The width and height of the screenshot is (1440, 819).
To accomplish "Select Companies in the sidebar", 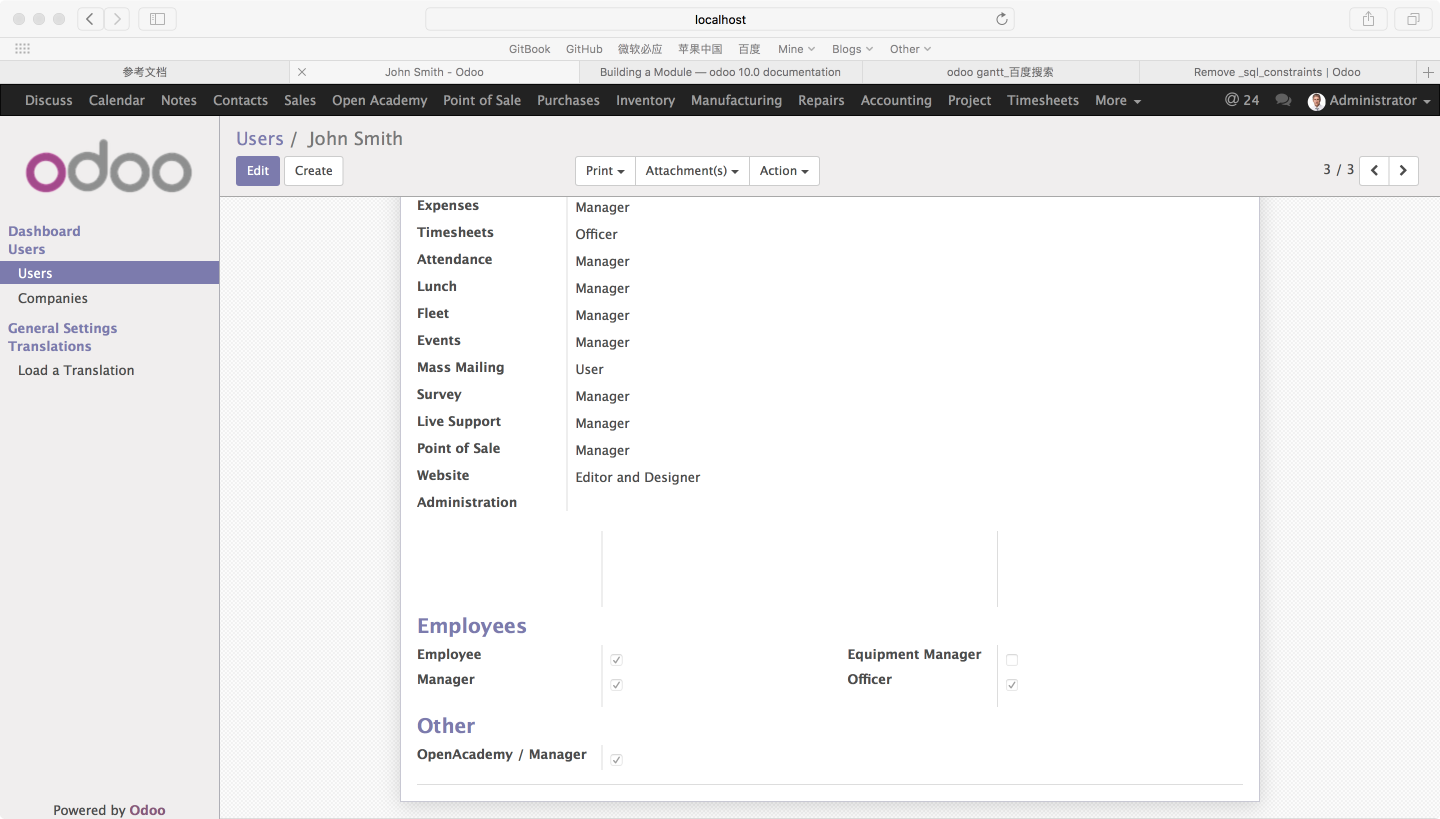I will pos(53,298).
